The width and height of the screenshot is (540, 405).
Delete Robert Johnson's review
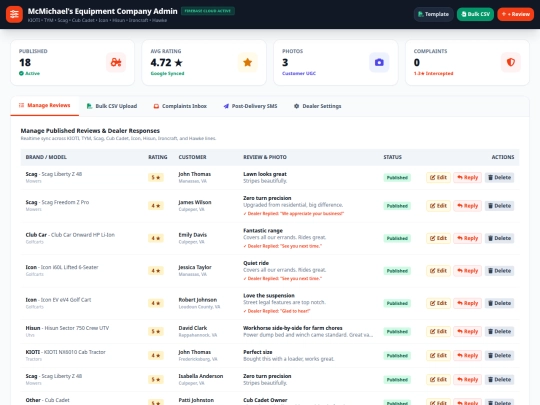click(499, 303)
